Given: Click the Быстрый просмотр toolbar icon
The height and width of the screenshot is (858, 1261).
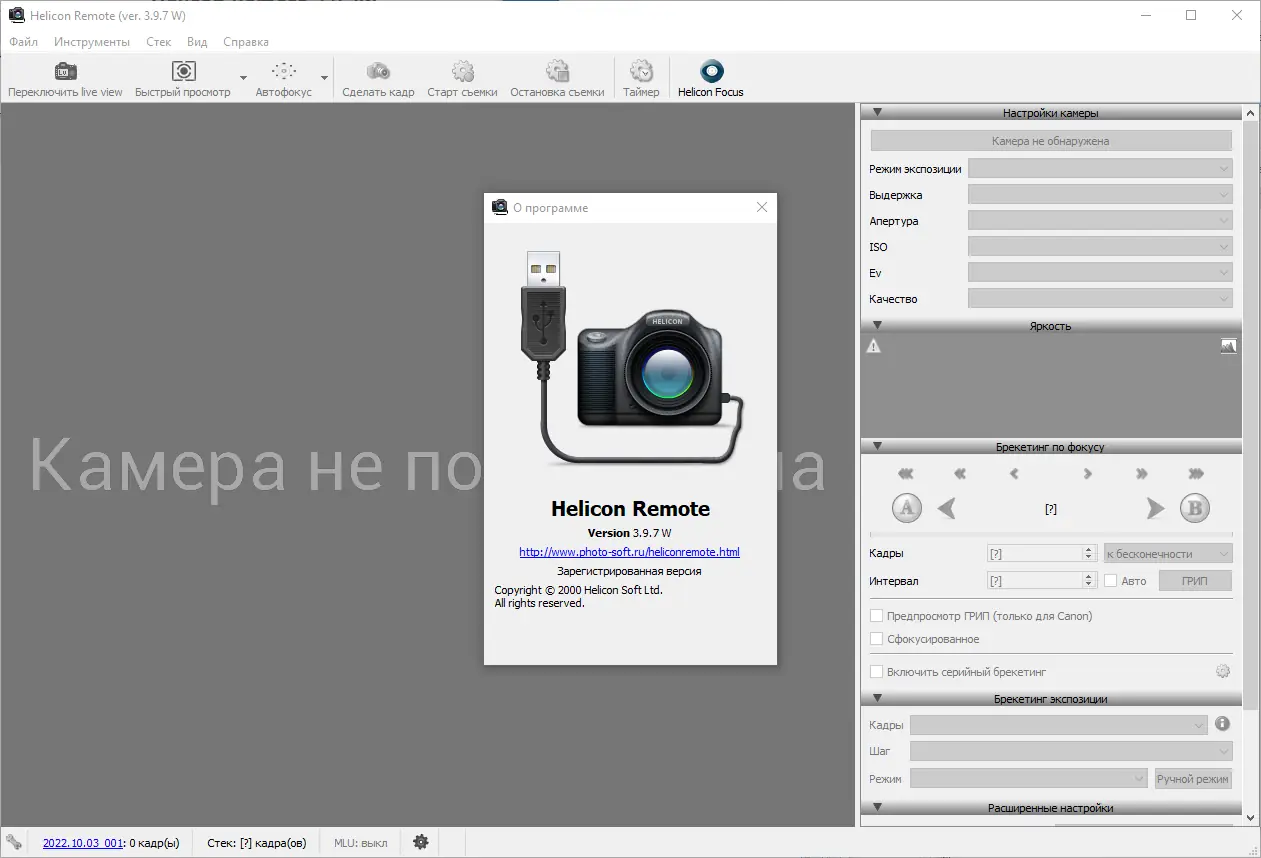Looking at the screenshot, I should pyautogui.click(x=183, y=71).
